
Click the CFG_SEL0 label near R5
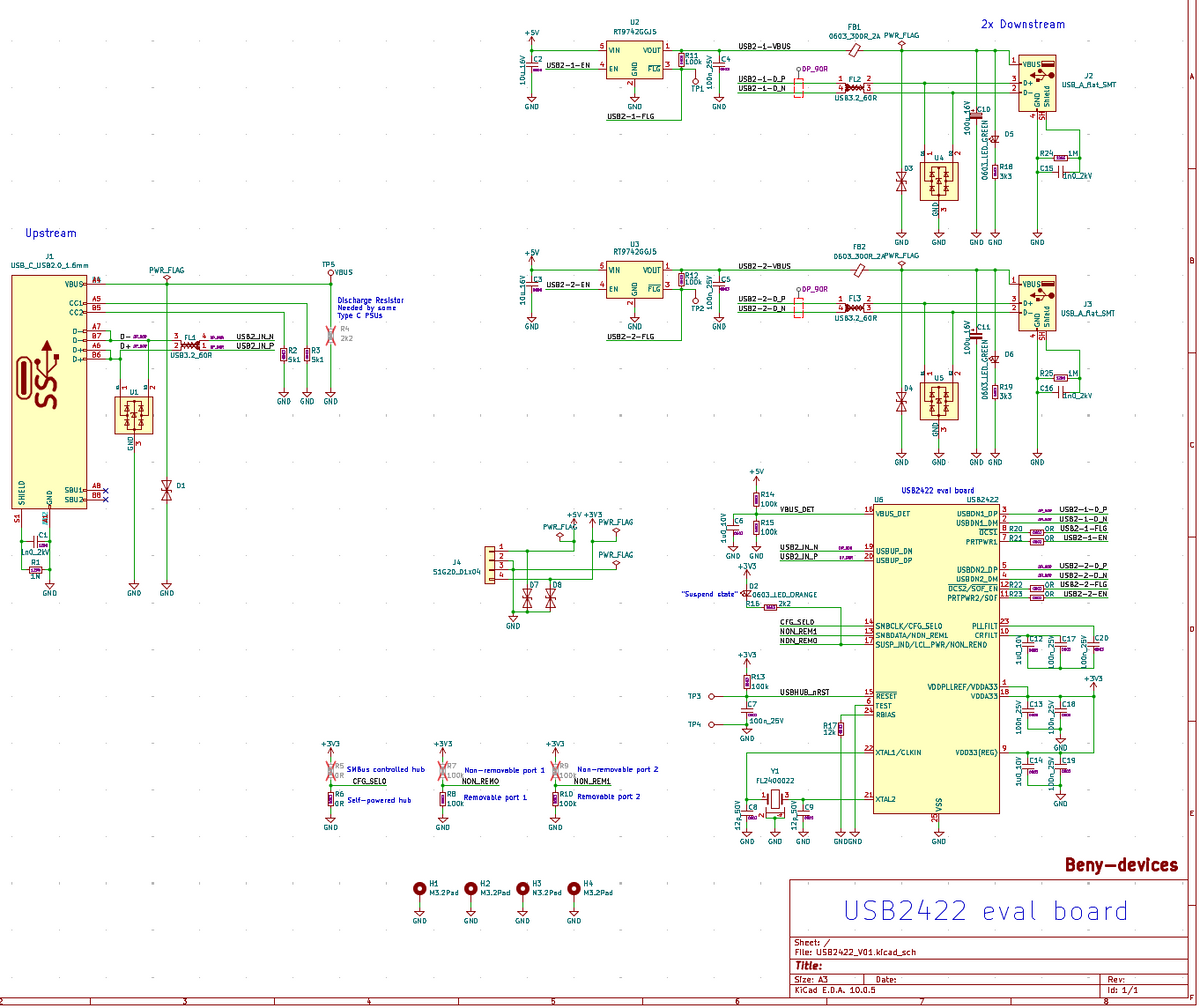pos(370,780)
